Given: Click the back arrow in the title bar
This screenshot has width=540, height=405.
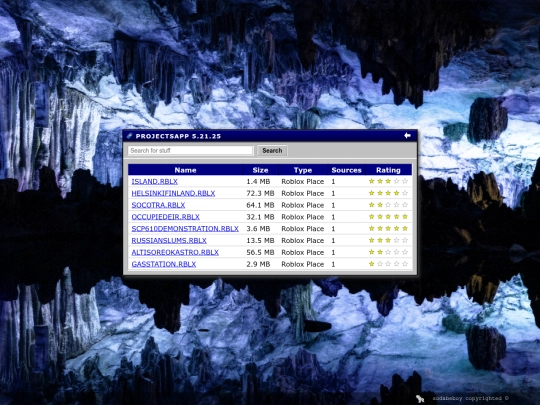Looking at the screenshot, I should (x=407, y=135).
